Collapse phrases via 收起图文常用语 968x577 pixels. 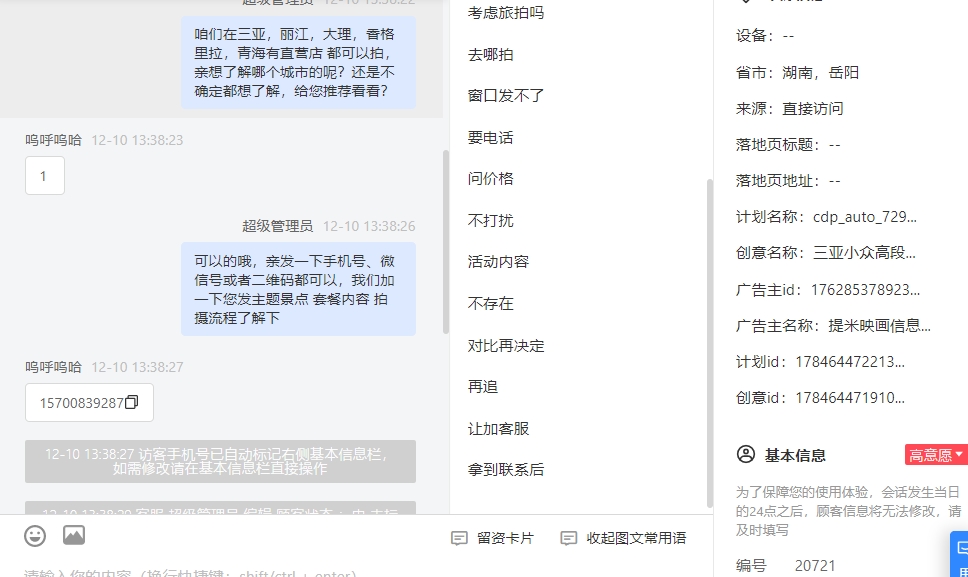(x=624, y=538)
